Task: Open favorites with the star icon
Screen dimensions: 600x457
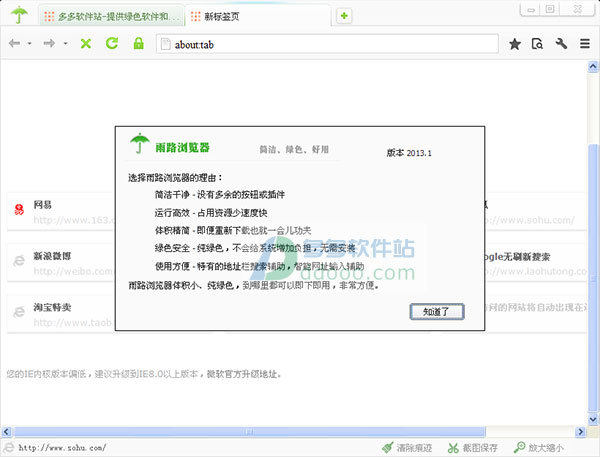Action: pos(515,44)
